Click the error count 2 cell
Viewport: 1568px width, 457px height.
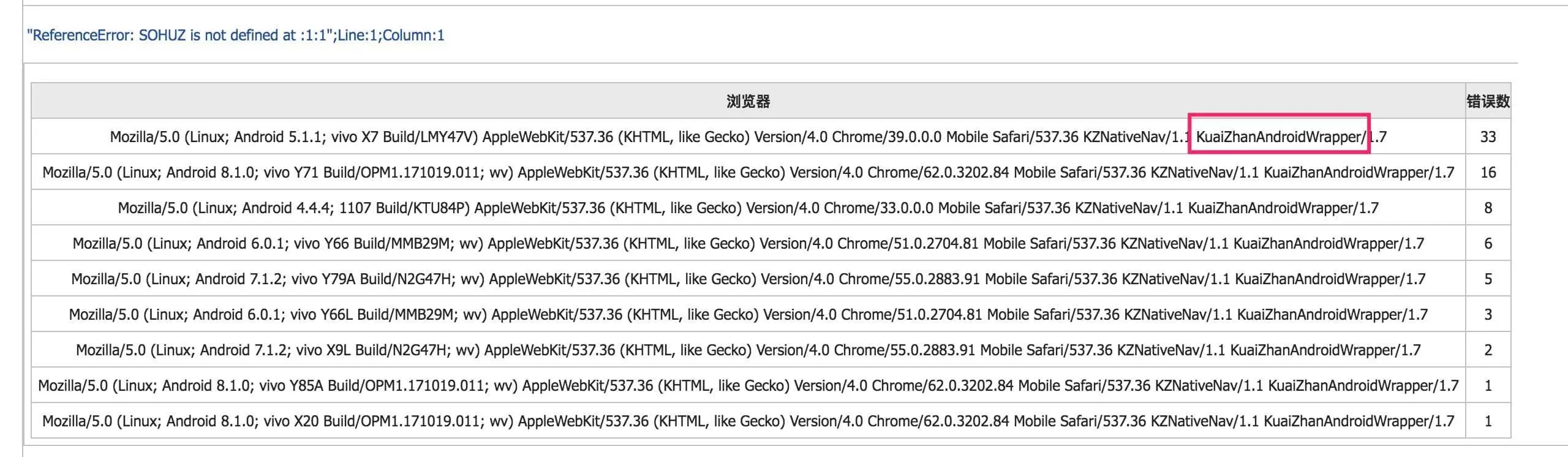(x=1488, y=350)
